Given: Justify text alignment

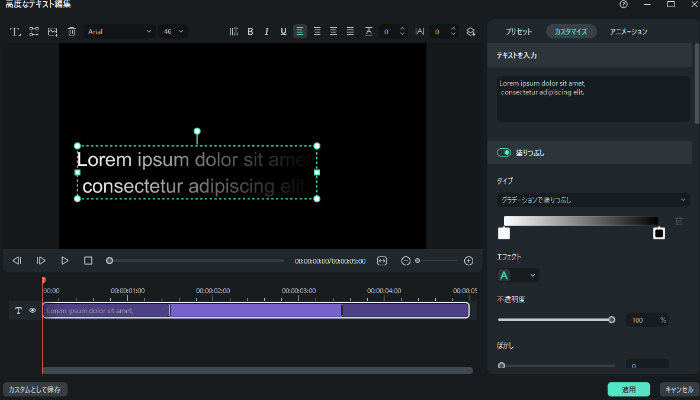Looking at the screenshot, I should click(350, 32).
